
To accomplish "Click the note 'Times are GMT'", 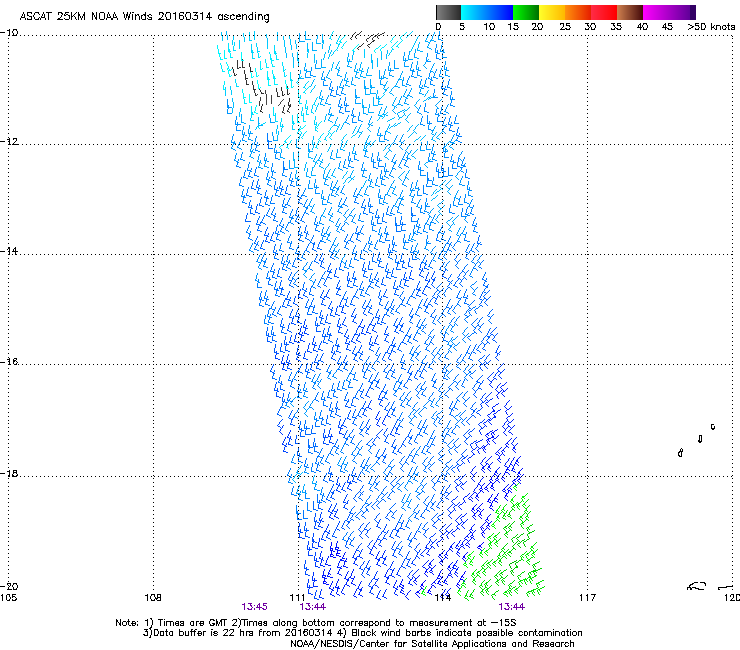I will click(x=193, y=623).
